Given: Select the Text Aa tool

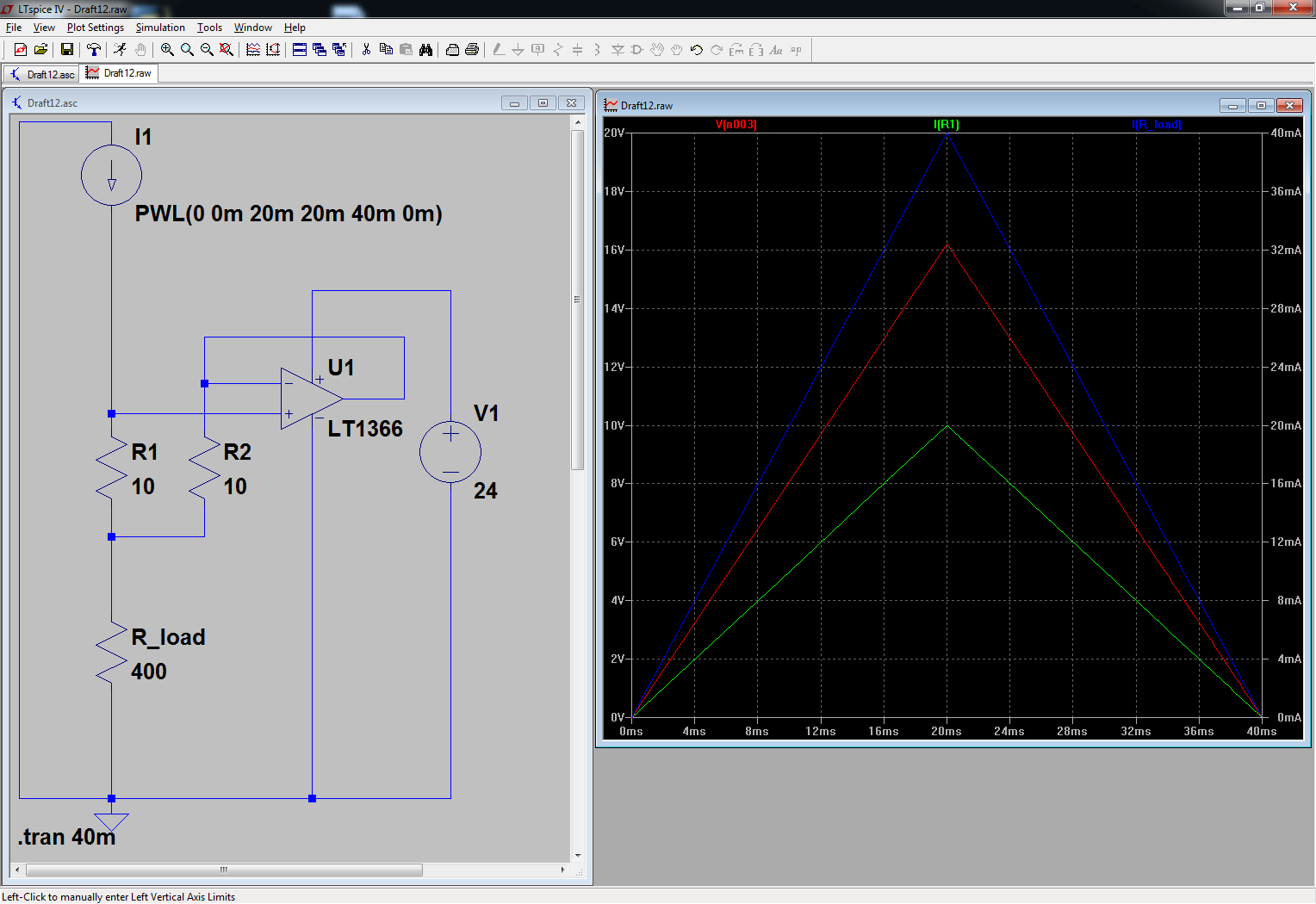Looking at the screenshot, I should 776,50.
